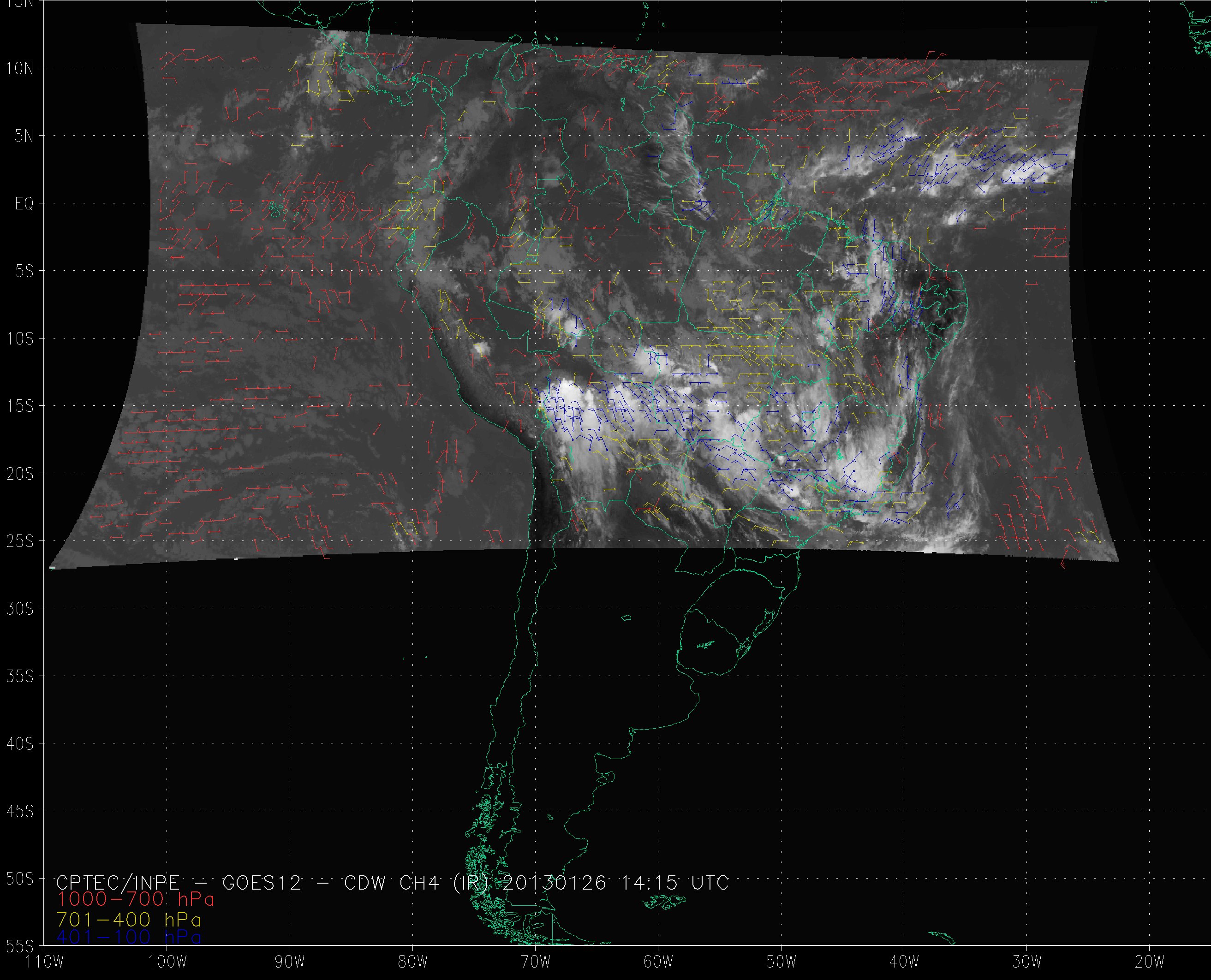Click the red 1000-700 hPa legend entry
The image size is (1211, 980).
[x=136, y=899]
